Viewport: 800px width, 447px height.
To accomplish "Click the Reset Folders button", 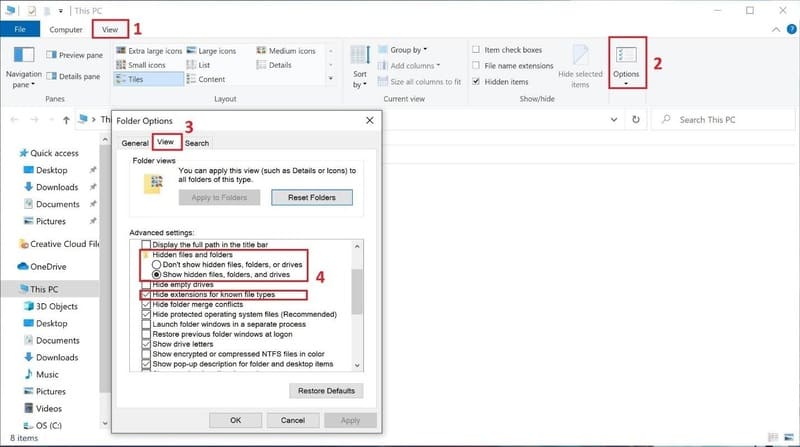I will click(311, 197).
